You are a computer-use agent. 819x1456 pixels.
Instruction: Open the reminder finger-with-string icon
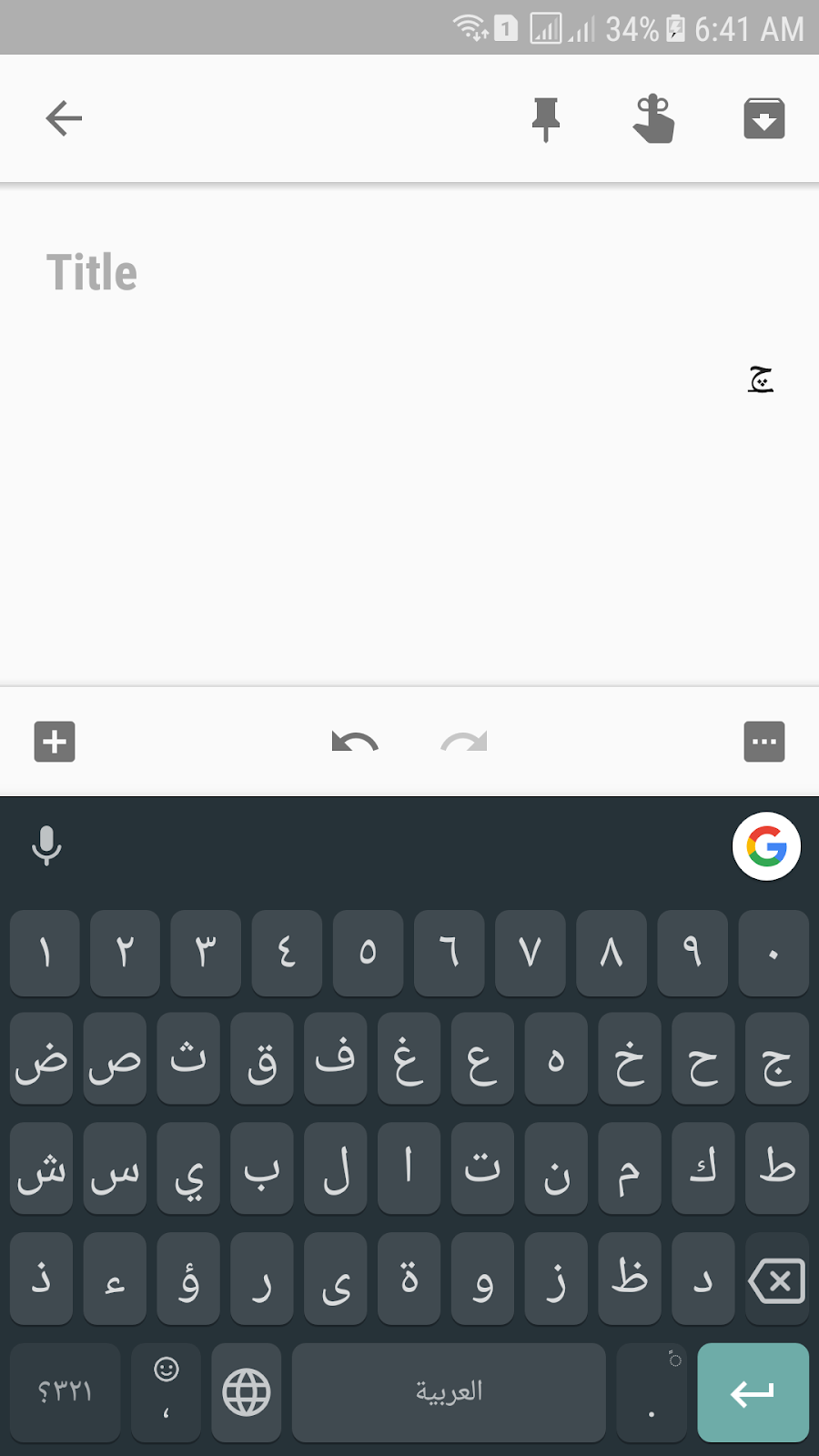[653, 119]
